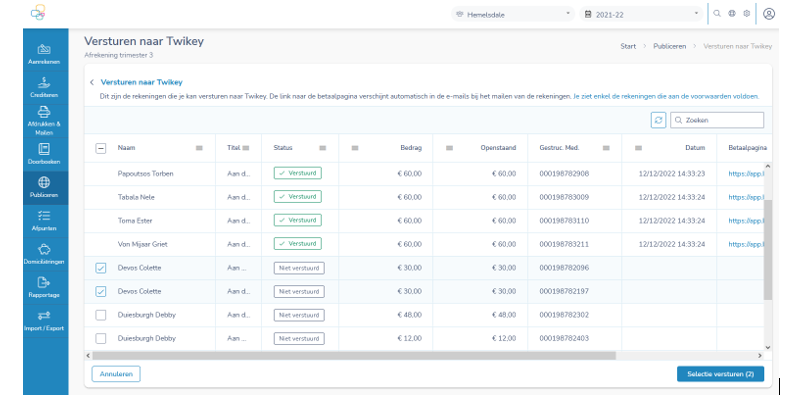The width and height of the screenshot is (795, 405).
Task: Open the Rapportage sidebar section
Action: (x=44, y=287)
